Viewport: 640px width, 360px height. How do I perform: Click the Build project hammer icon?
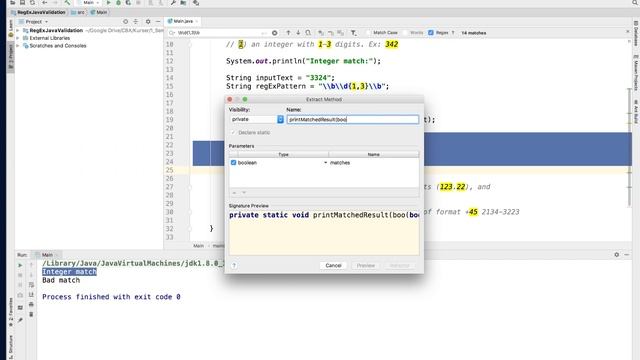tap(67, 2)
